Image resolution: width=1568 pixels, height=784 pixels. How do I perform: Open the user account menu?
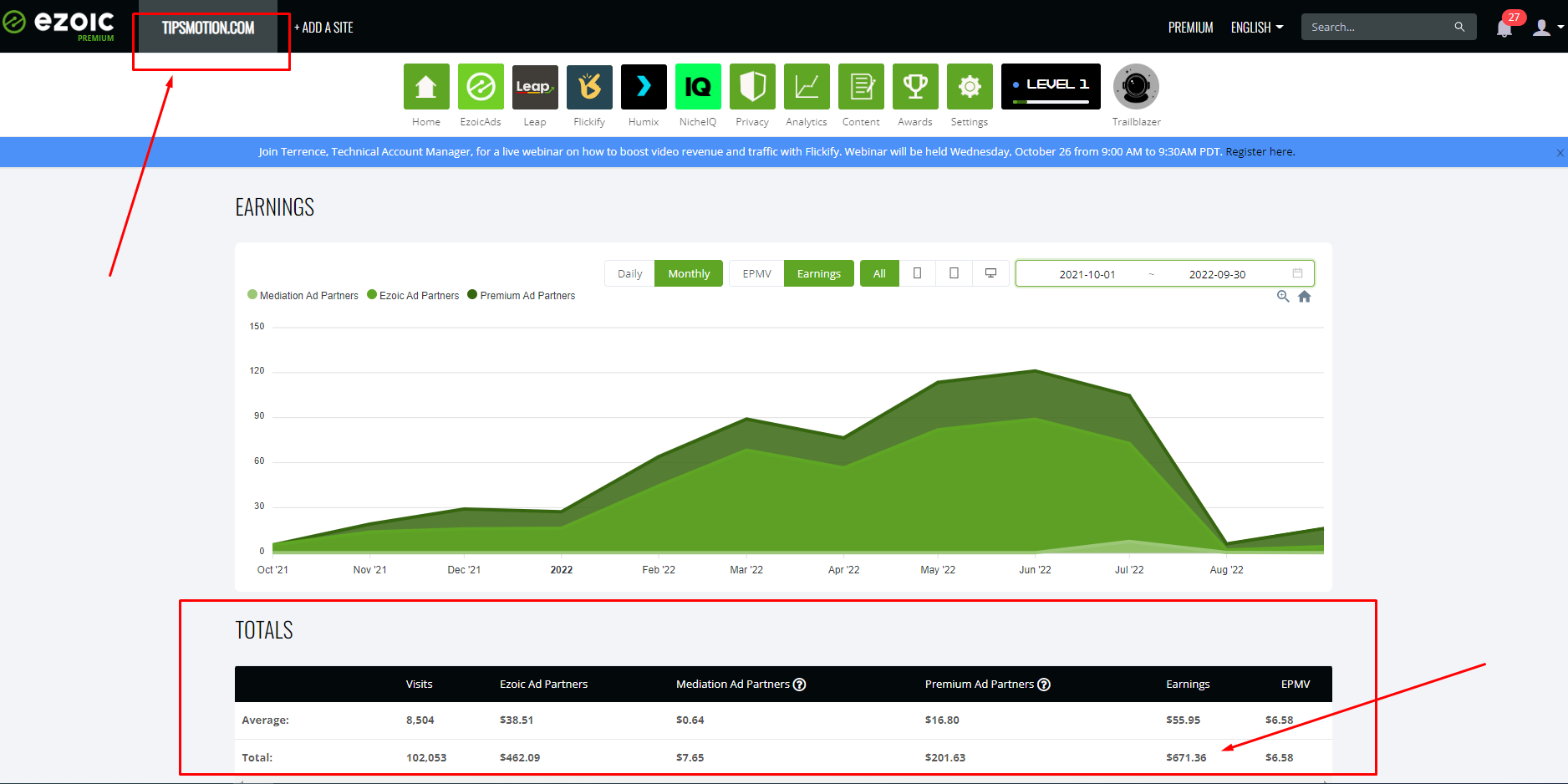1548,28
